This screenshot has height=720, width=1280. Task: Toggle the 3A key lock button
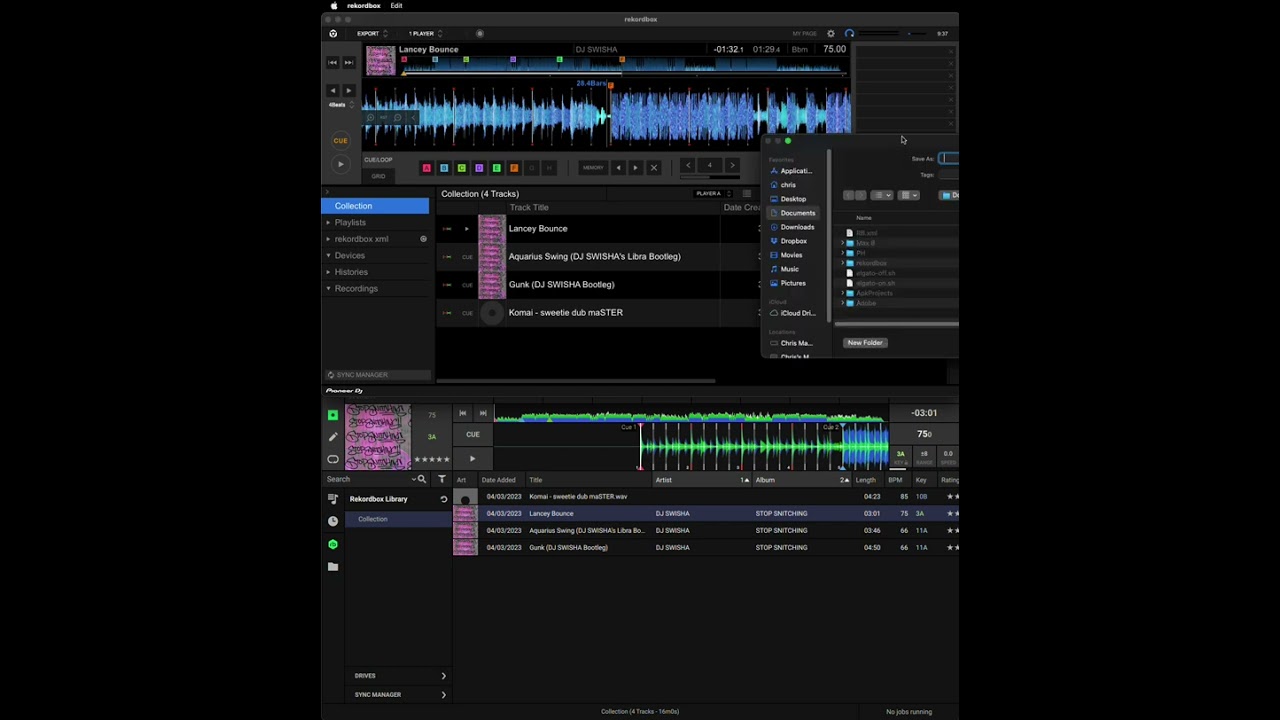pos(900,456)
